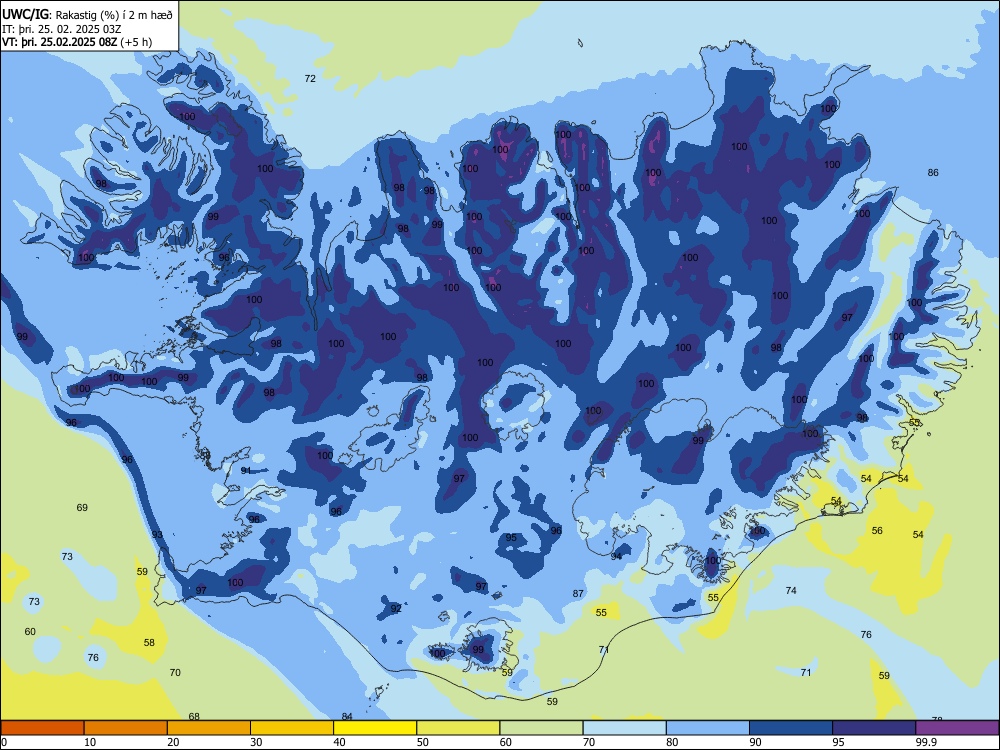Click the '86' humidity value off the coast
This screenshot has height=750, width=1000.
933,172
